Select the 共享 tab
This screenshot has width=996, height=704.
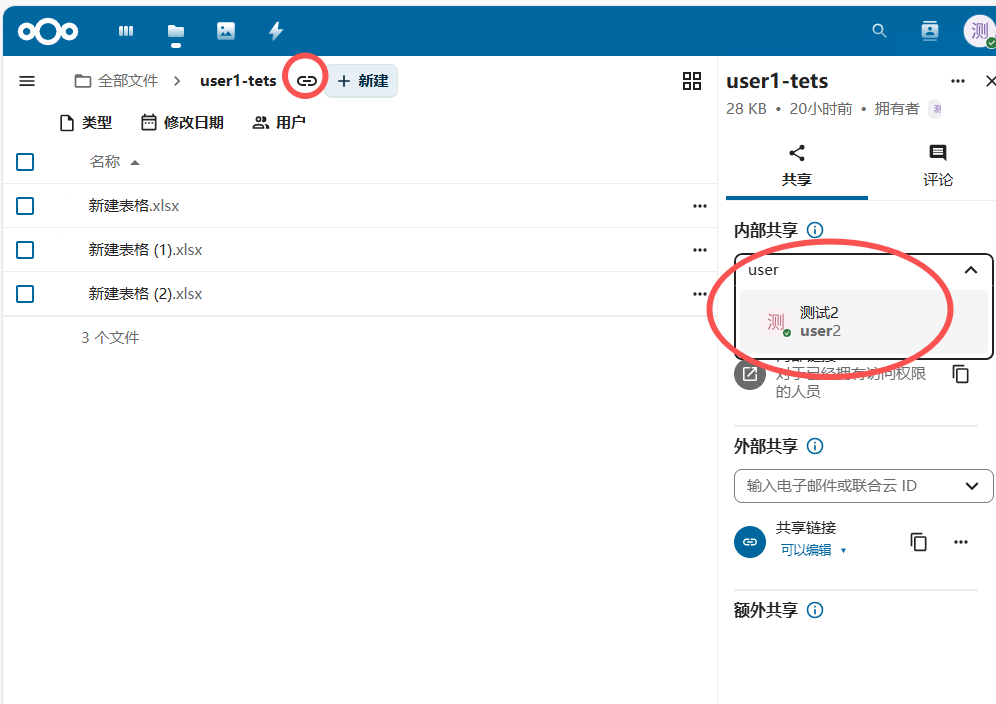click(796, 166)
